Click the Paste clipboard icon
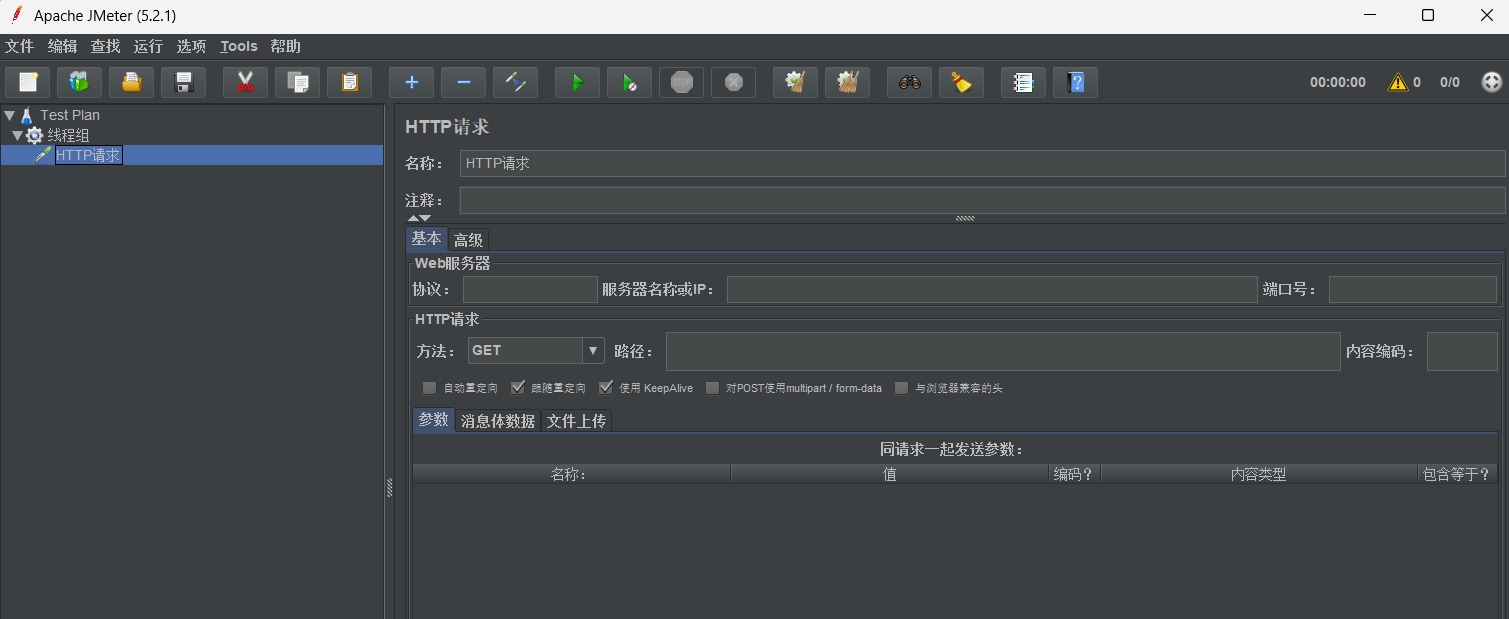 point(350,82)
